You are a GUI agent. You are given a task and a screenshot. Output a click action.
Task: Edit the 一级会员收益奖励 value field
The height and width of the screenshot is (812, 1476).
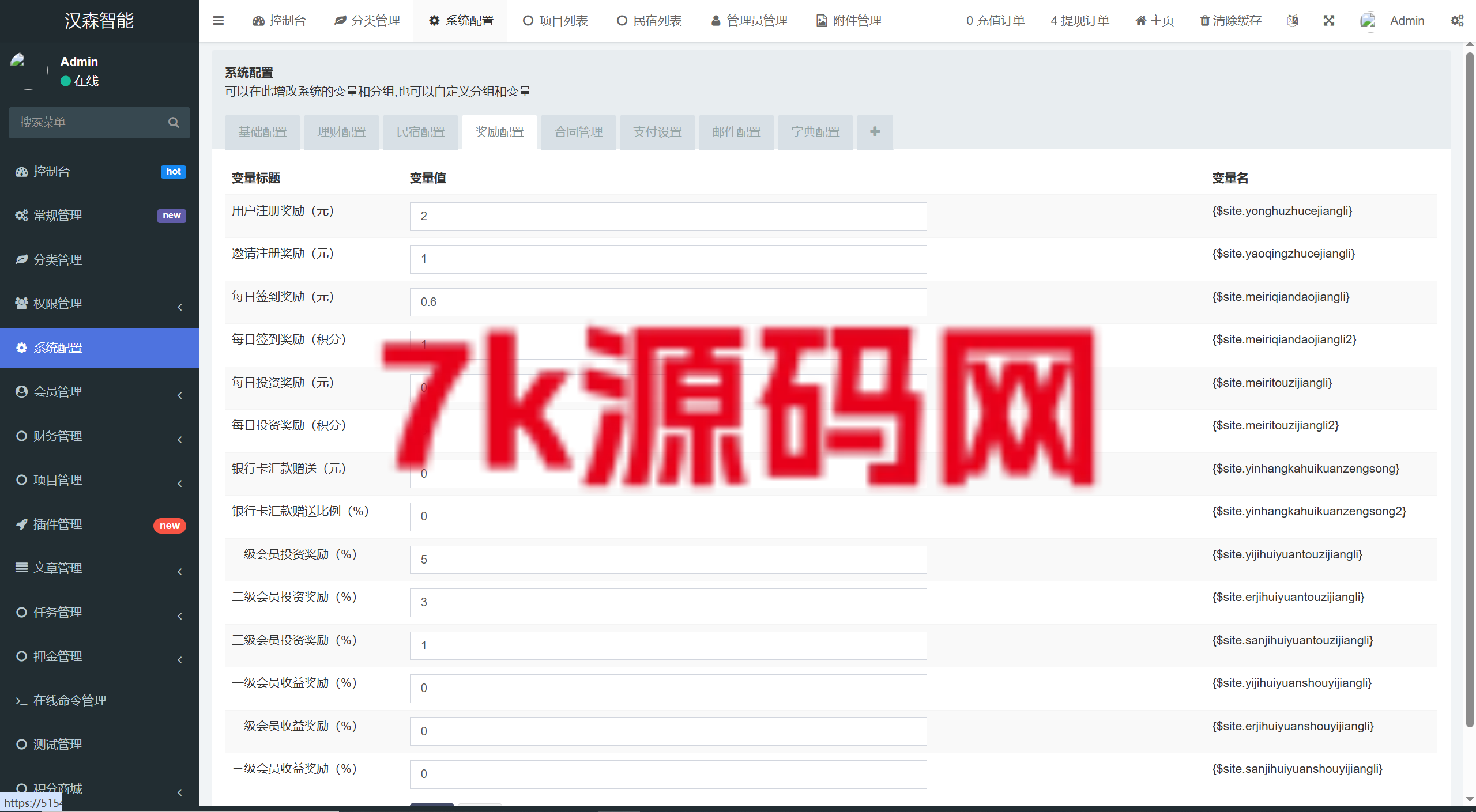[x=668, y=689]
